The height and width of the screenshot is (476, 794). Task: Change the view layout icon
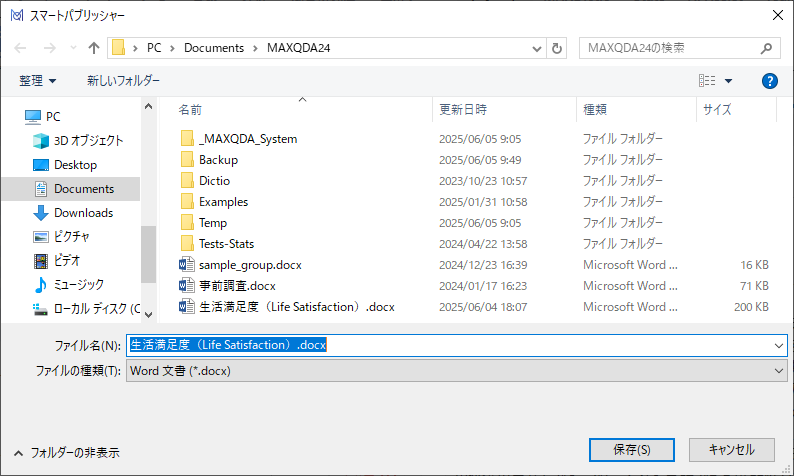point(707,81)
